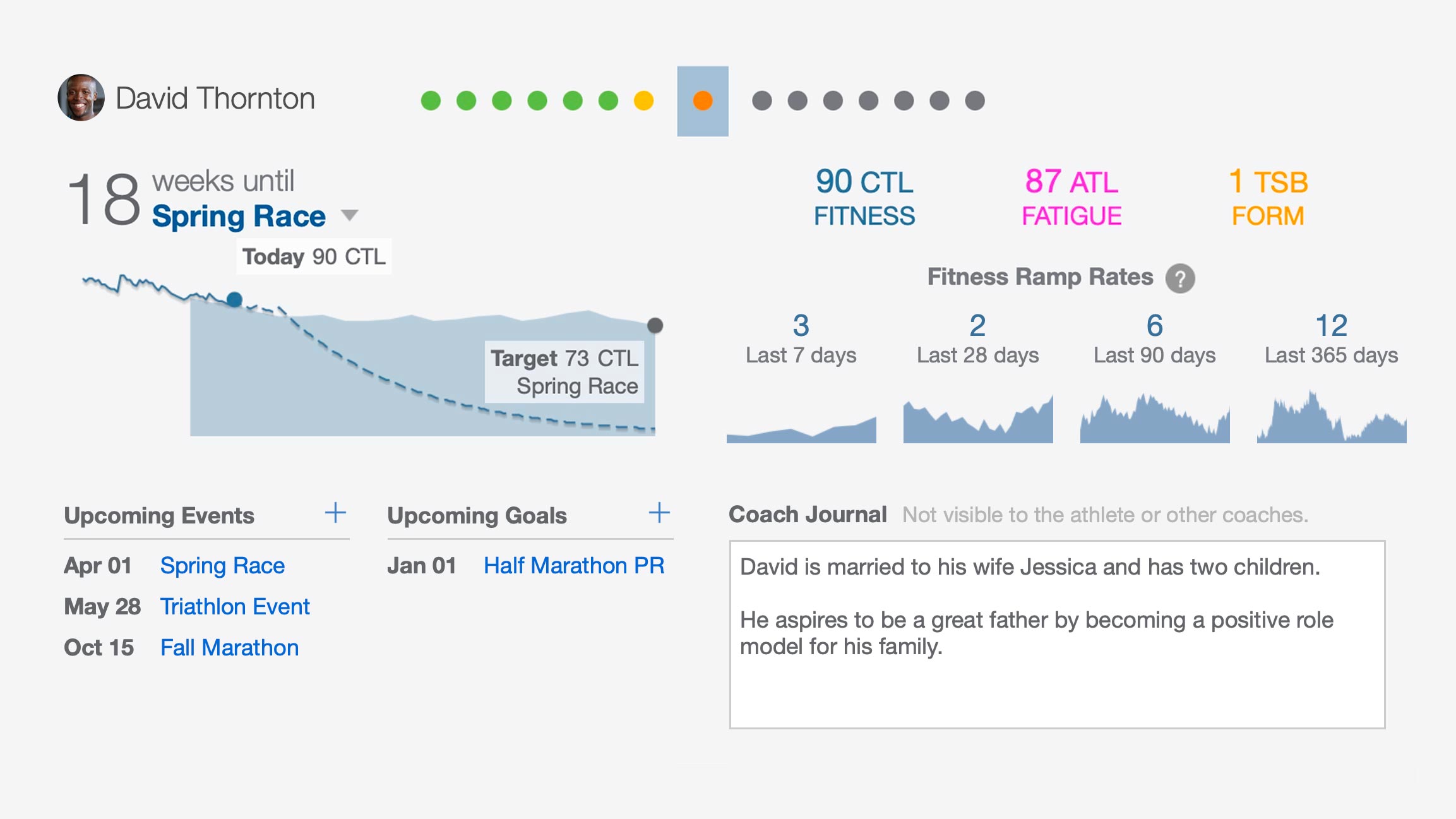The image size is (1456, 819).
Task: Select the yellow status dot
Action: tap(643, 100)
